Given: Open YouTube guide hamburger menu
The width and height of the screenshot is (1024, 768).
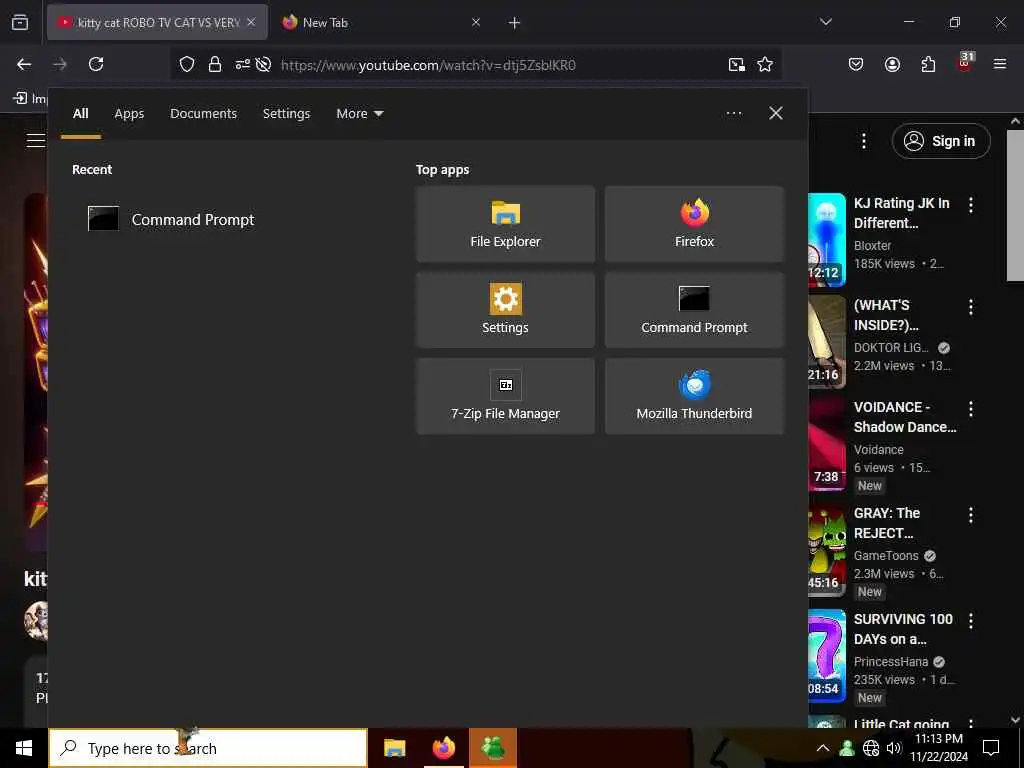Looking at the screenshot, I should (36, 140).
